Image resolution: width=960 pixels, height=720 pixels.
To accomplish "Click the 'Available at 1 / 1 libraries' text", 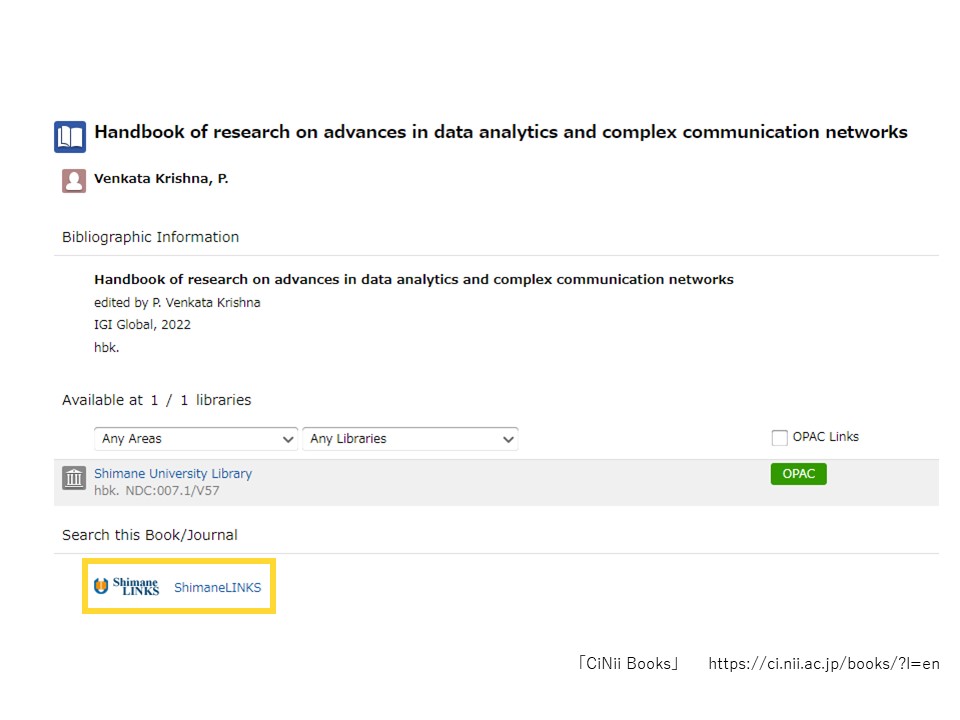I will coord(157,400).
